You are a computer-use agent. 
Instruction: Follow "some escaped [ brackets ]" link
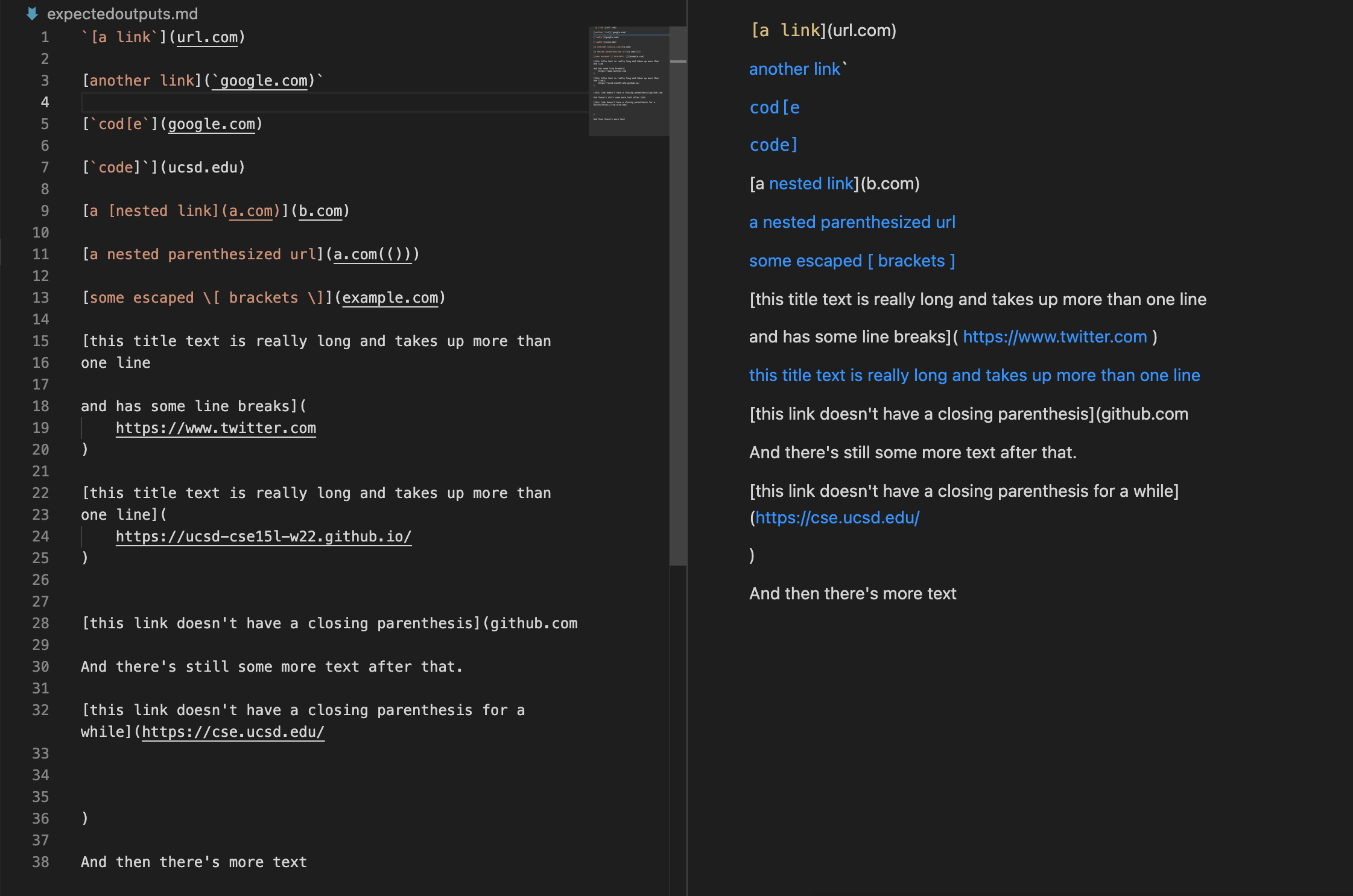click(852, 260)
